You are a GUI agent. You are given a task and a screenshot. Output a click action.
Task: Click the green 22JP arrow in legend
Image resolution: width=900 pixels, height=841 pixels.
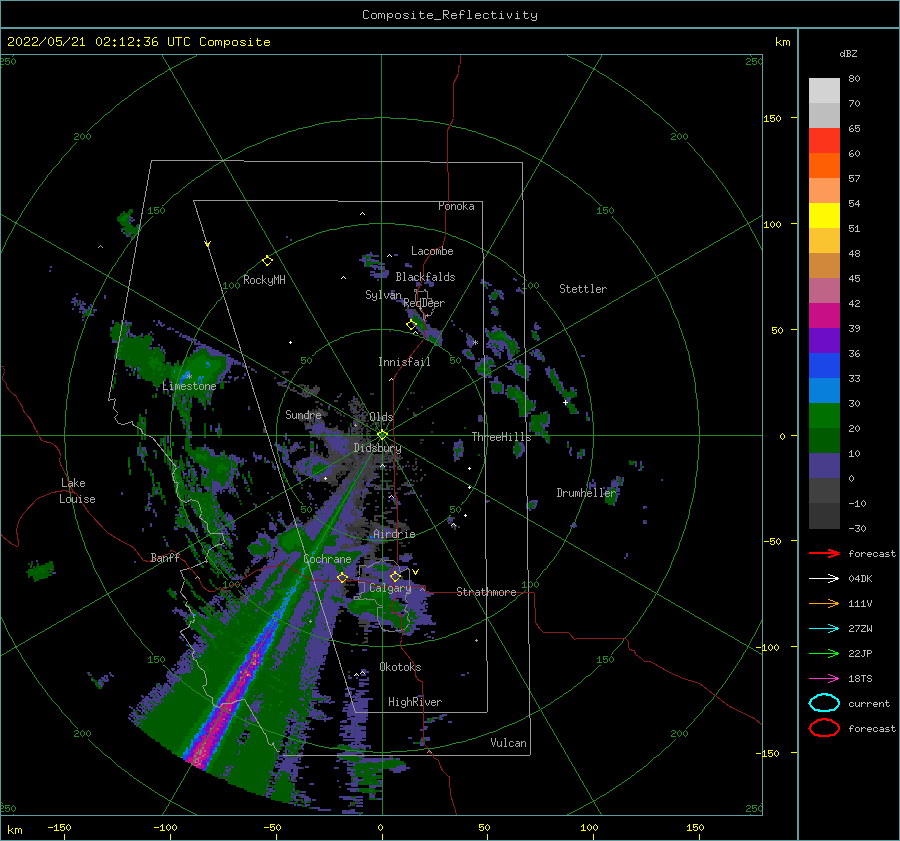pos(824,653)
